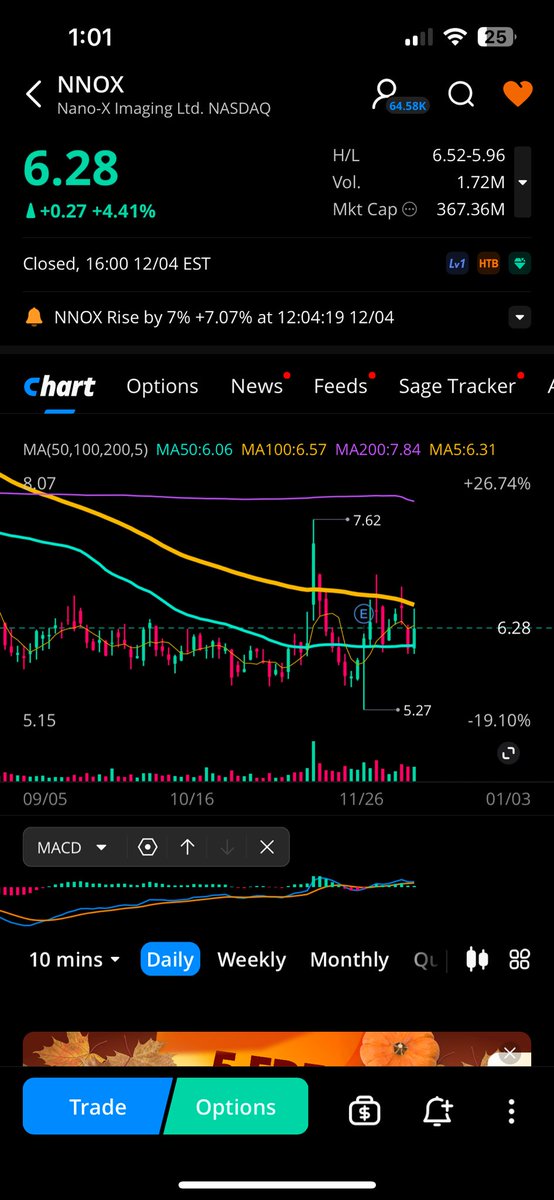Tap the search magnifier icon

click(461, 94)
